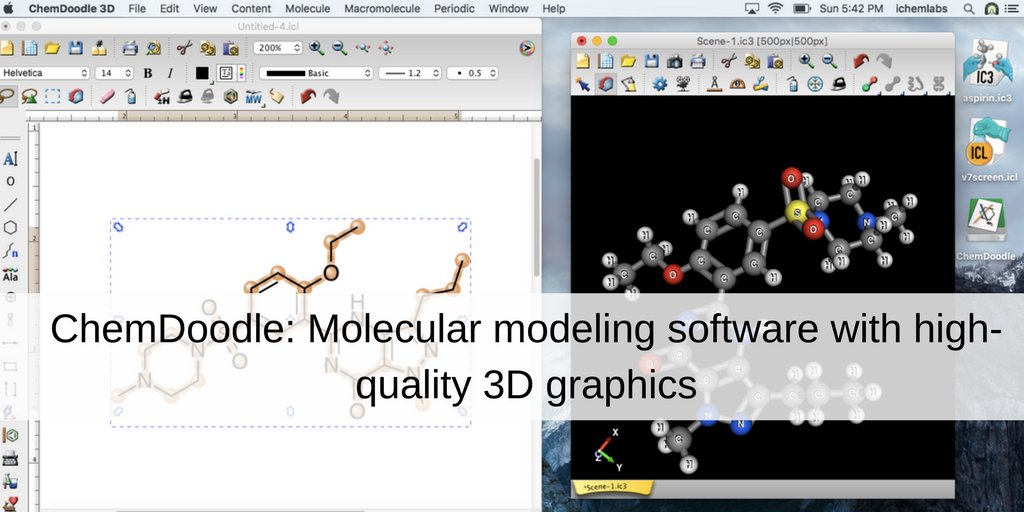
Task: Select the Ala amino acid tool
Action: point(10,274)
